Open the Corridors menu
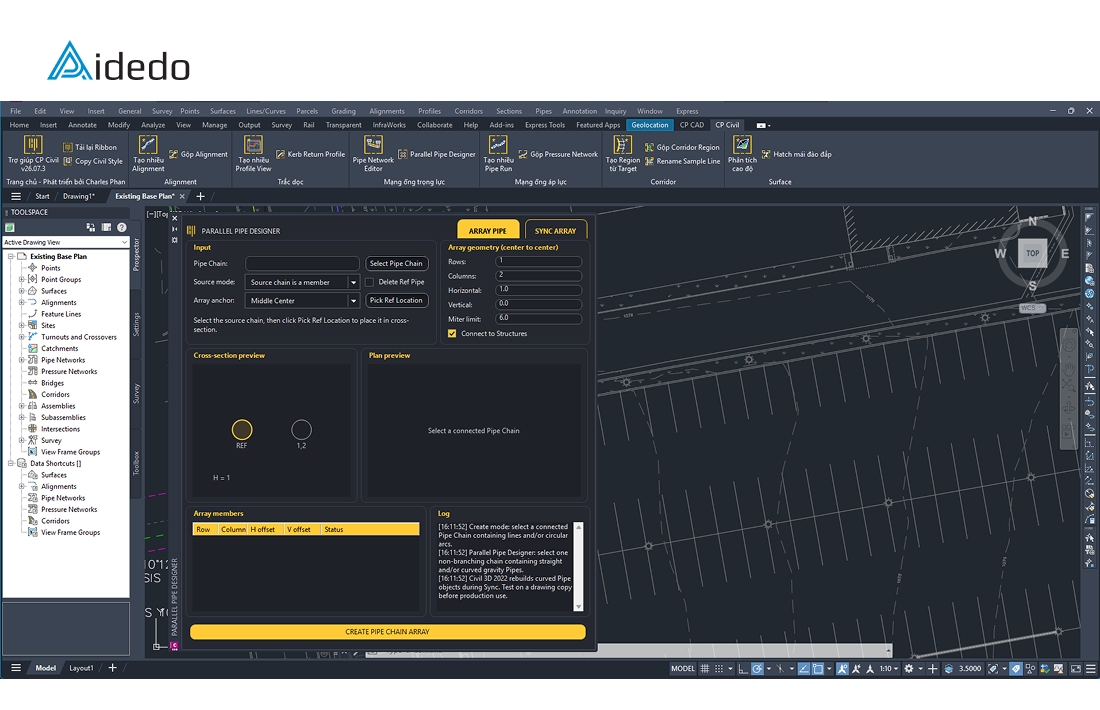Image resolution: width=1100 pixels, height=710 pixels. tap(469, 112)
